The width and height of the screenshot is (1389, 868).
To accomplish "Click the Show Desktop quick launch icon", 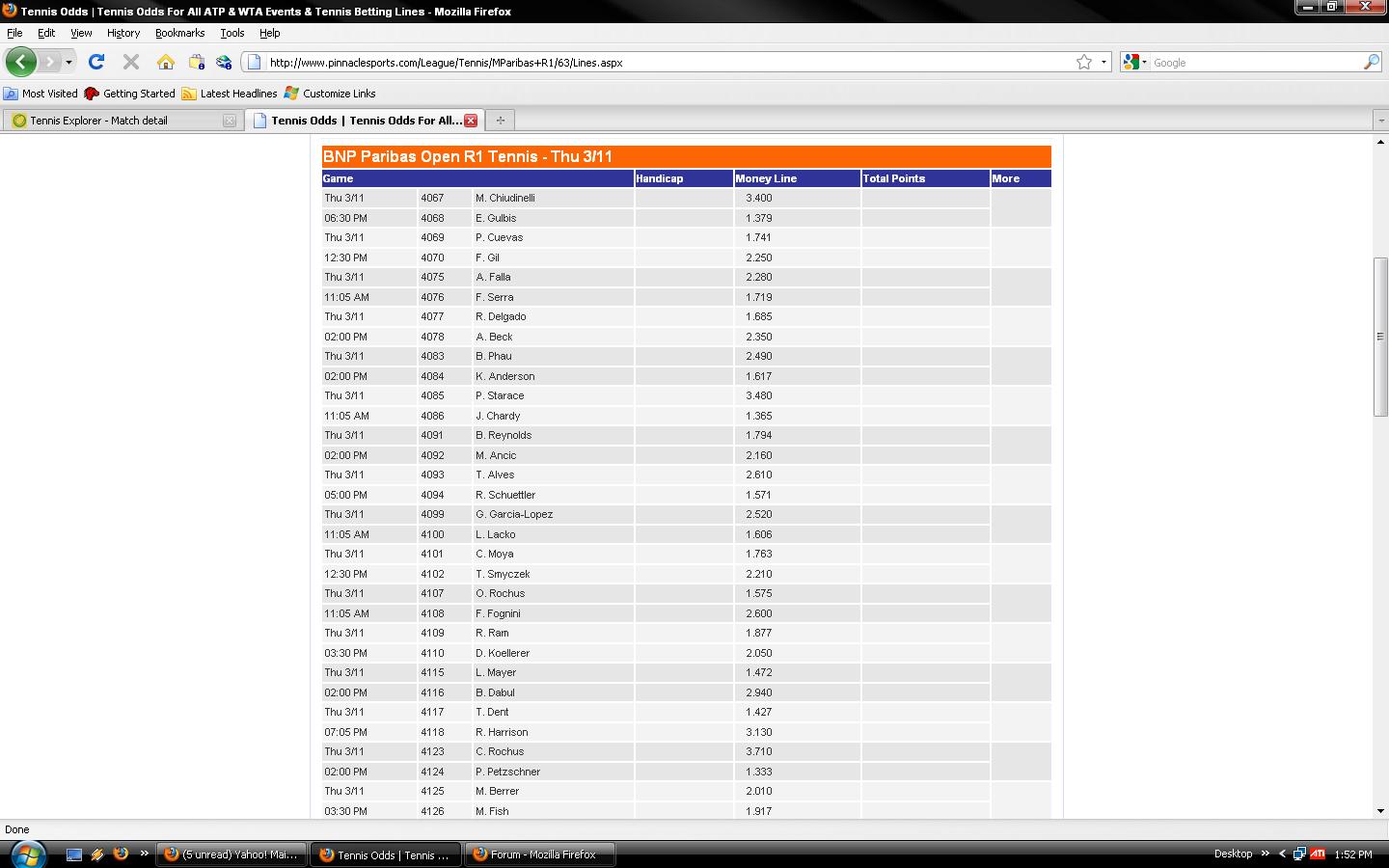I will (x=73, y=854).
